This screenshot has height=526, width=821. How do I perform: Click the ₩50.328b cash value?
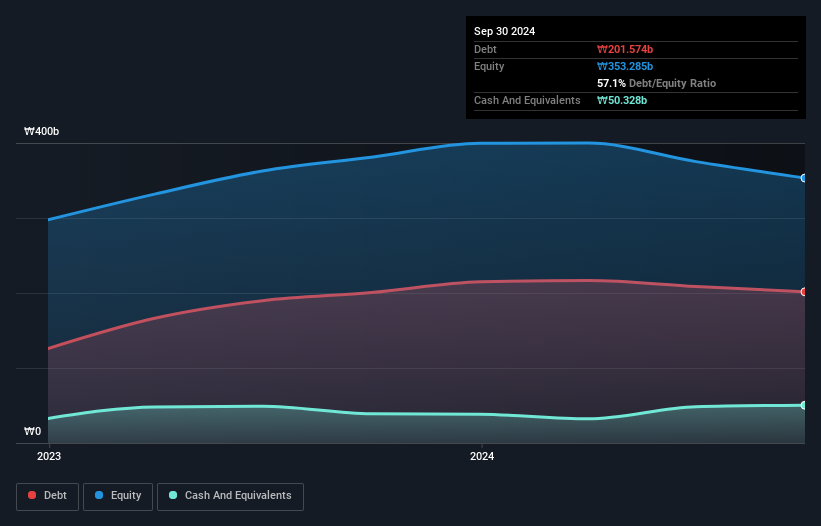pos(622,100)
